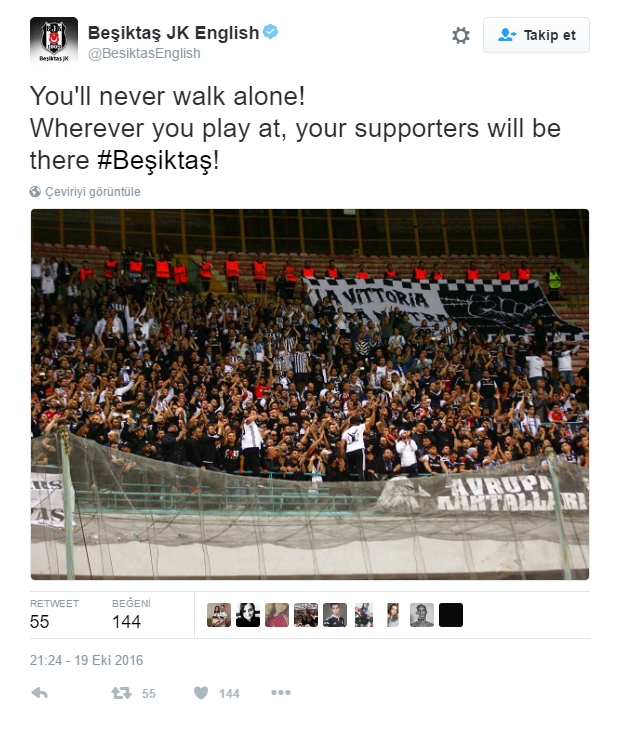This screenshot has width=618, height=729.
Task: Click the reply arrow icon
Action: 40,693
